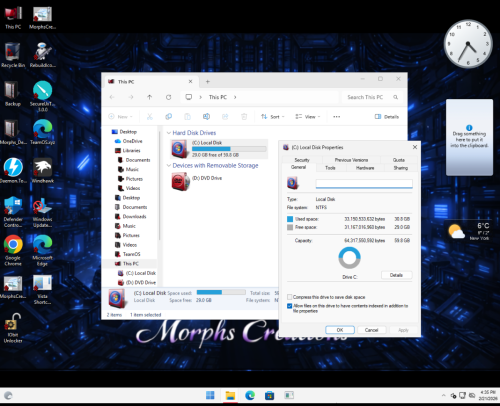Switch to Security tab
Image resolution: width=500 pixels, height=406 pixels.
tap(302, 160)
